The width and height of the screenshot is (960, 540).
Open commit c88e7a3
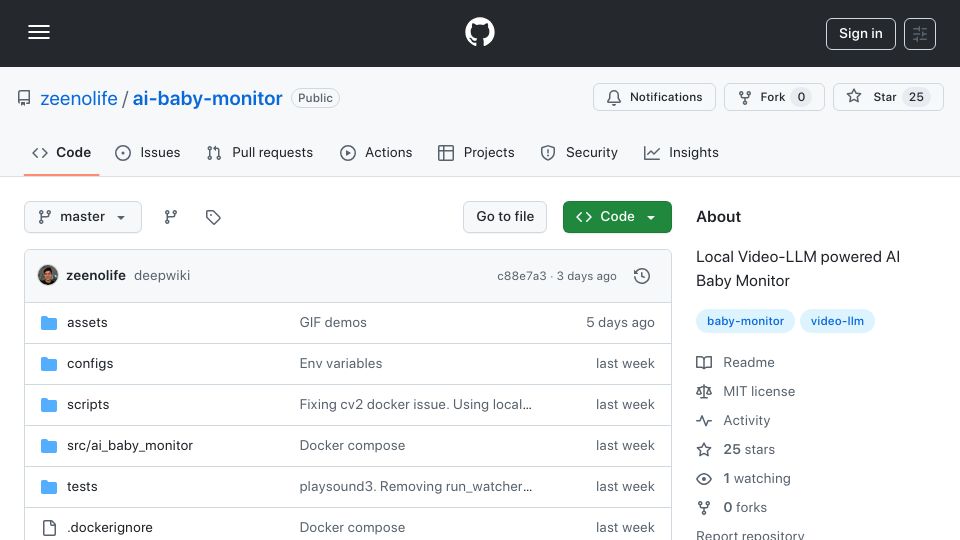522,276
